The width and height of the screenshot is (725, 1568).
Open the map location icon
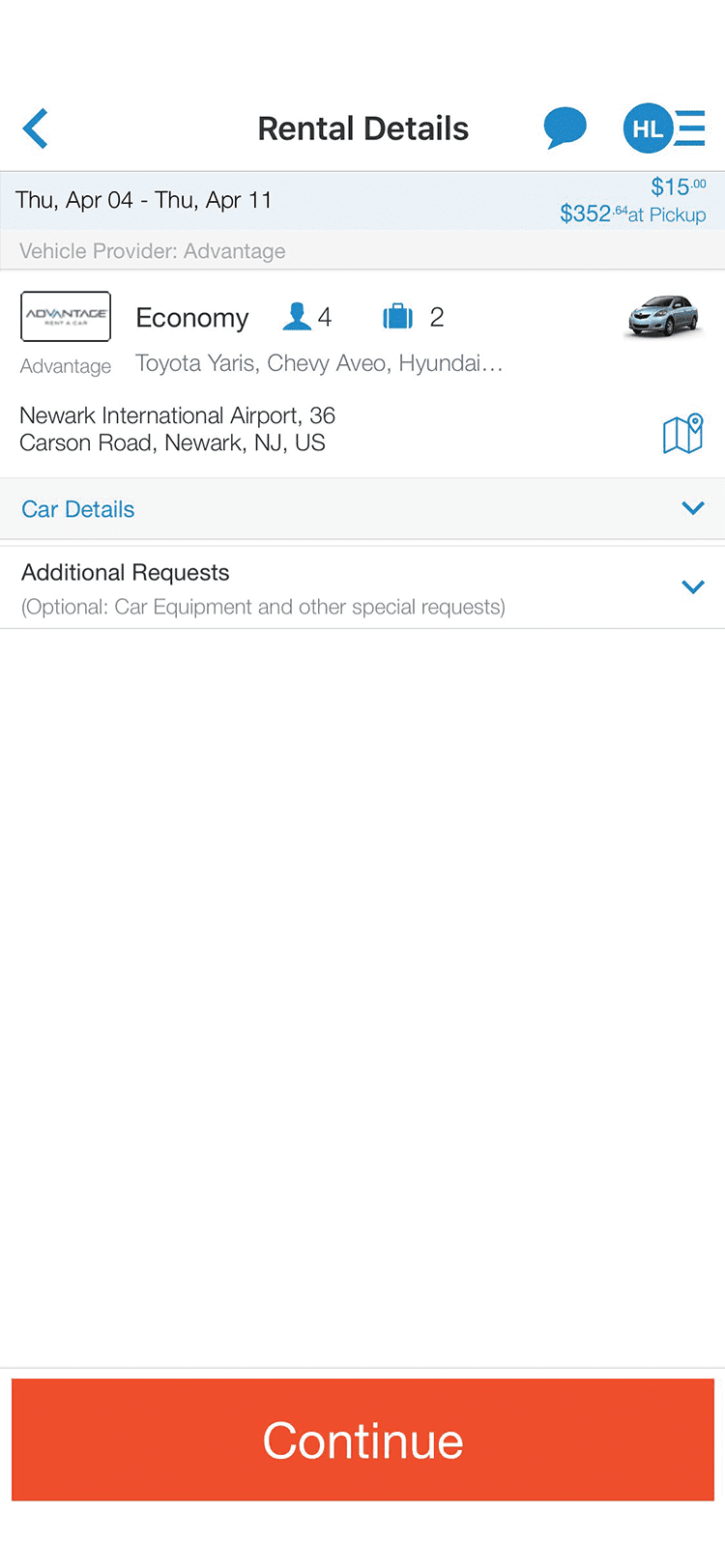point(682,434)
